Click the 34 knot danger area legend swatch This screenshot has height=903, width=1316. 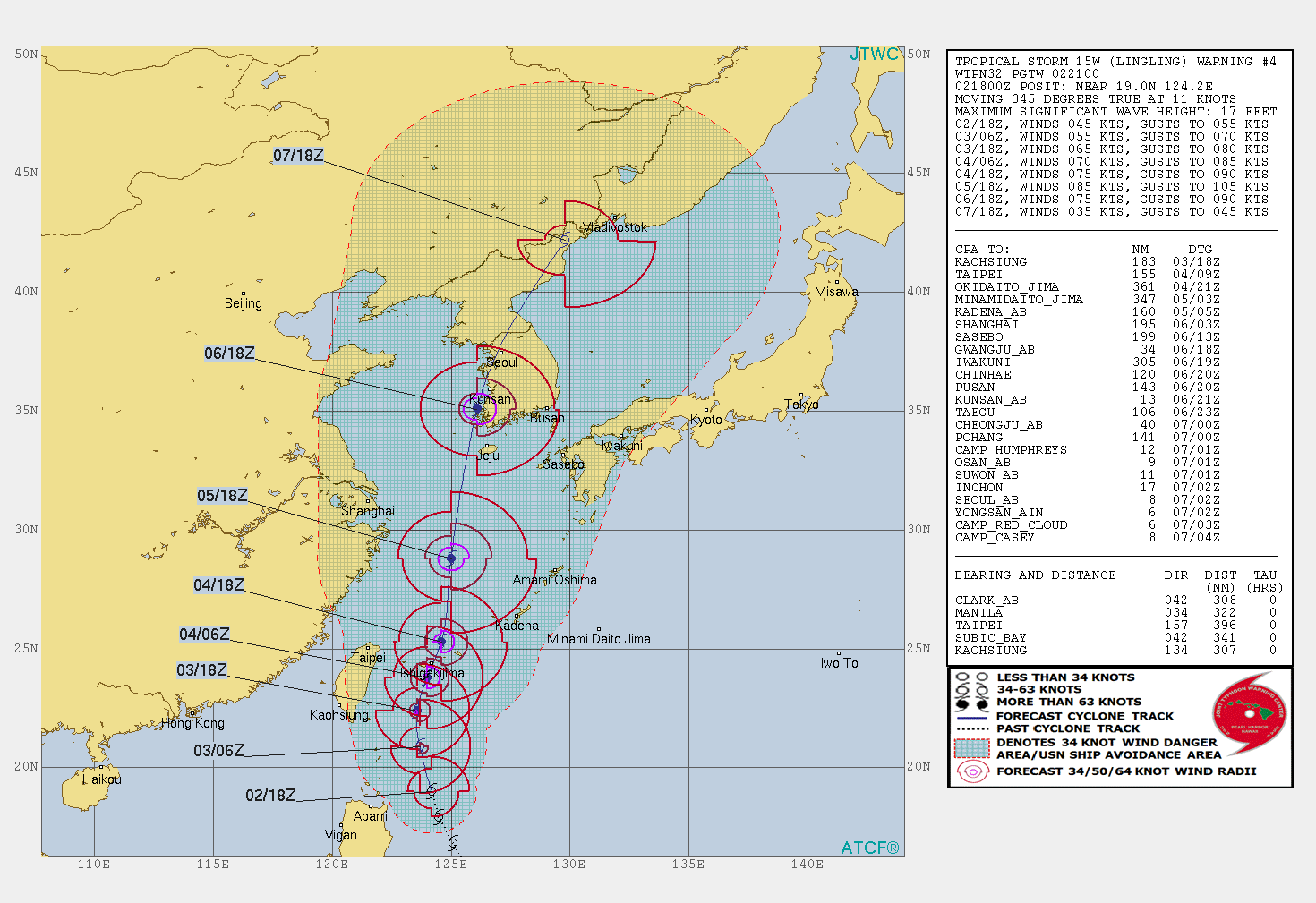[971, 748]
